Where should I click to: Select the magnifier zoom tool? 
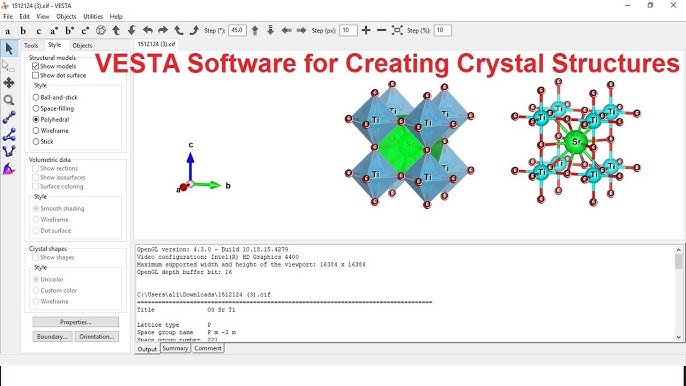pos(9,100)
